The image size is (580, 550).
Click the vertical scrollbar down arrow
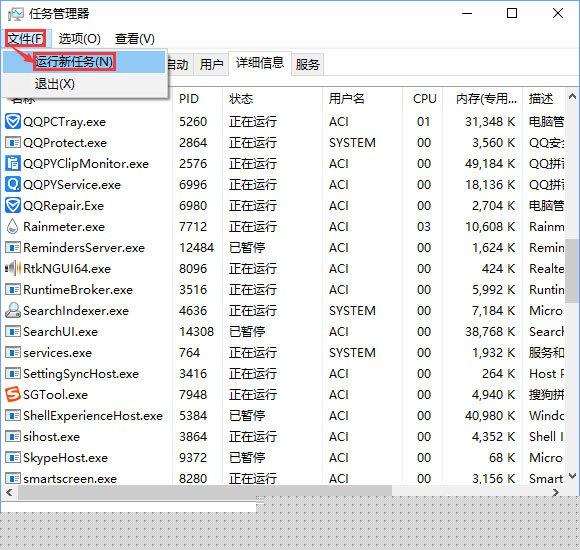click(572, 476)
